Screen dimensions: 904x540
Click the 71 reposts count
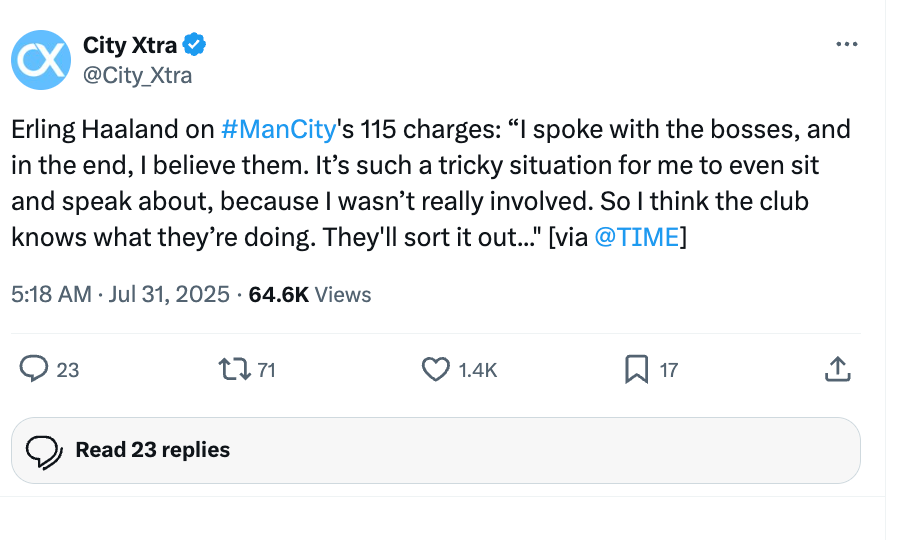click(266, 370)
